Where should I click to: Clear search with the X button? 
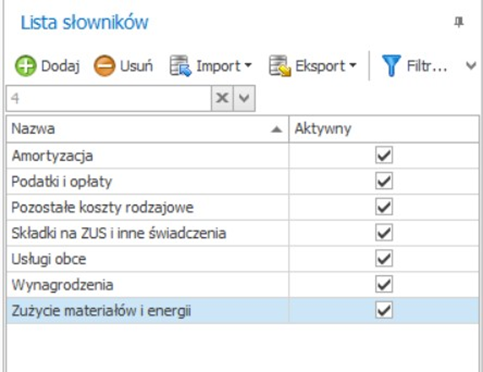[x=222, y=98]
